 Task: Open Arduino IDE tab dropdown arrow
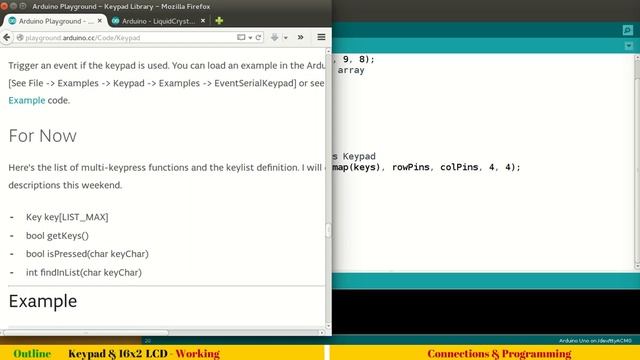629,46
